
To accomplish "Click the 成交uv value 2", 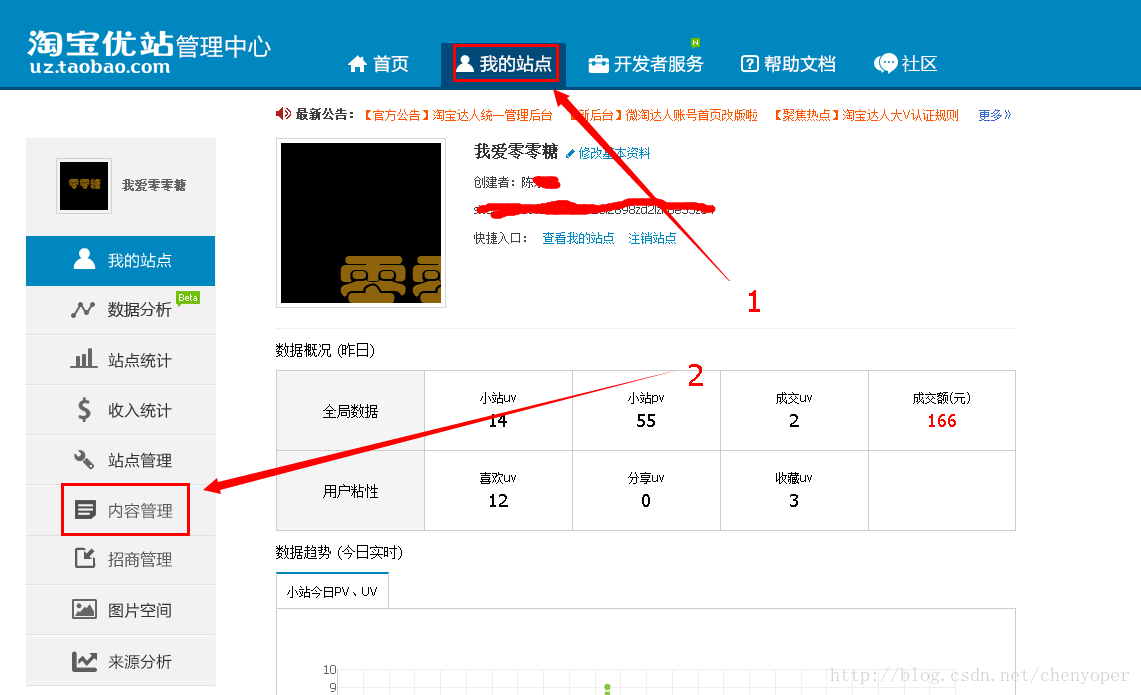I will [794, 421].
